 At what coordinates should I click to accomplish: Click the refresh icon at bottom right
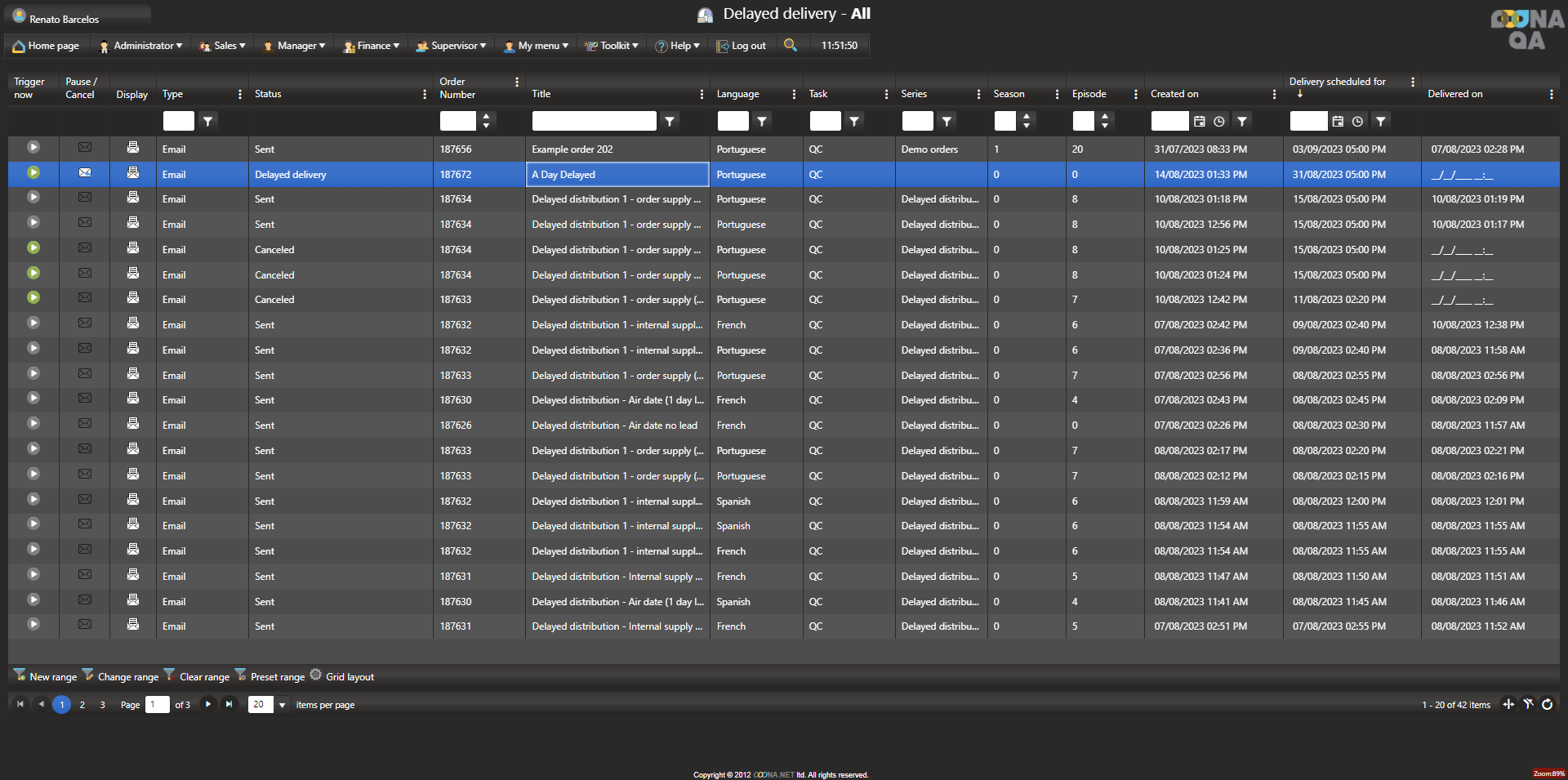coord(1547,704)
